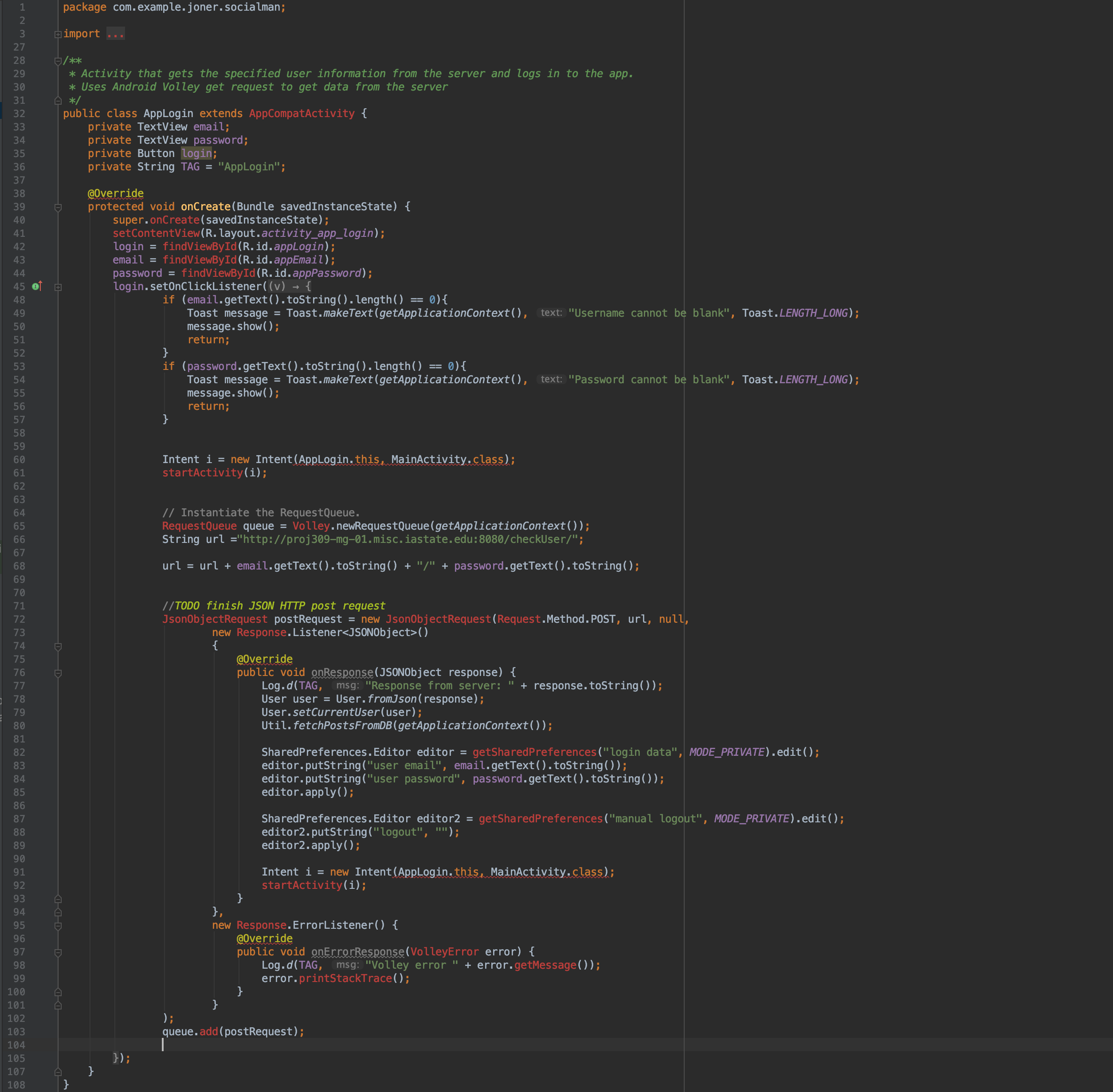Click the "login data" string on line 82

[x=640, y=753]
